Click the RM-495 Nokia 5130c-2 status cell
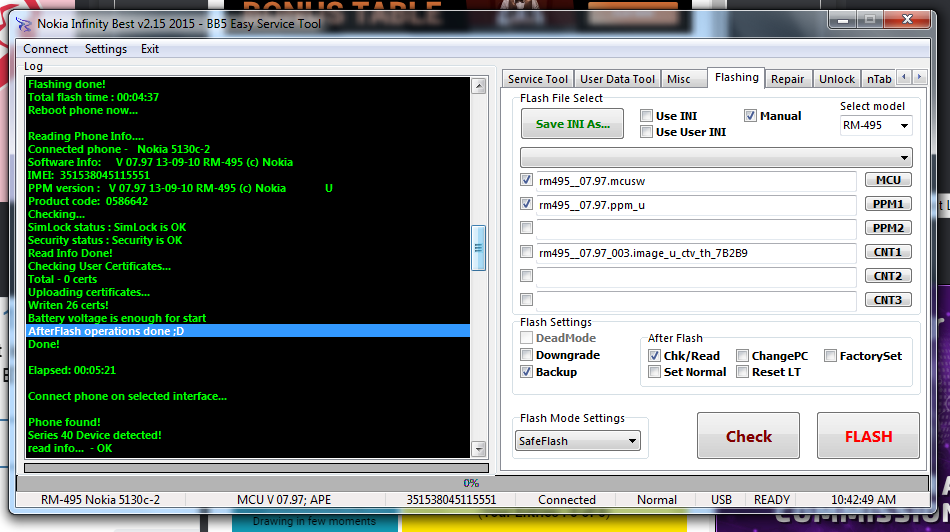This screenshot has width=950, height=532. pyautogui.click(x=101, y=500)
